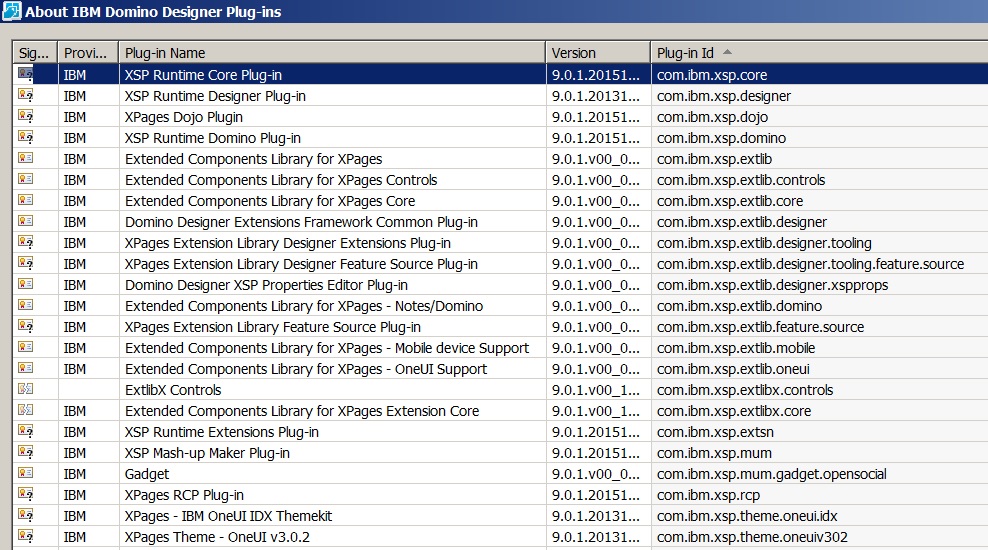
Task: Sort by the Plug-in Name column header
Action: tap(332, 53)
